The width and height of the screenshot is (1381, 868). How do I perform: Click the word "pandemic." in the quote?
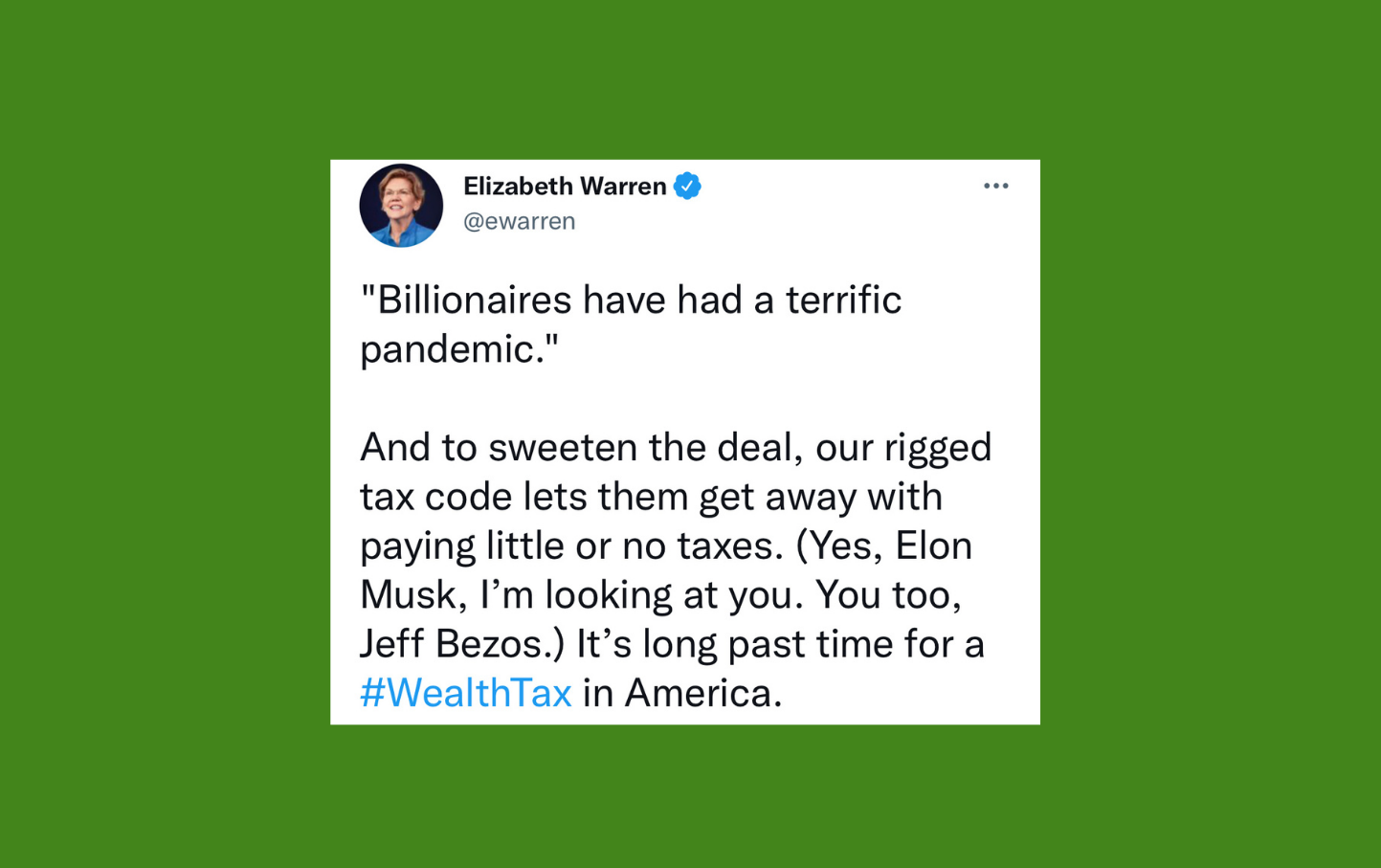(x=453, y=350)
